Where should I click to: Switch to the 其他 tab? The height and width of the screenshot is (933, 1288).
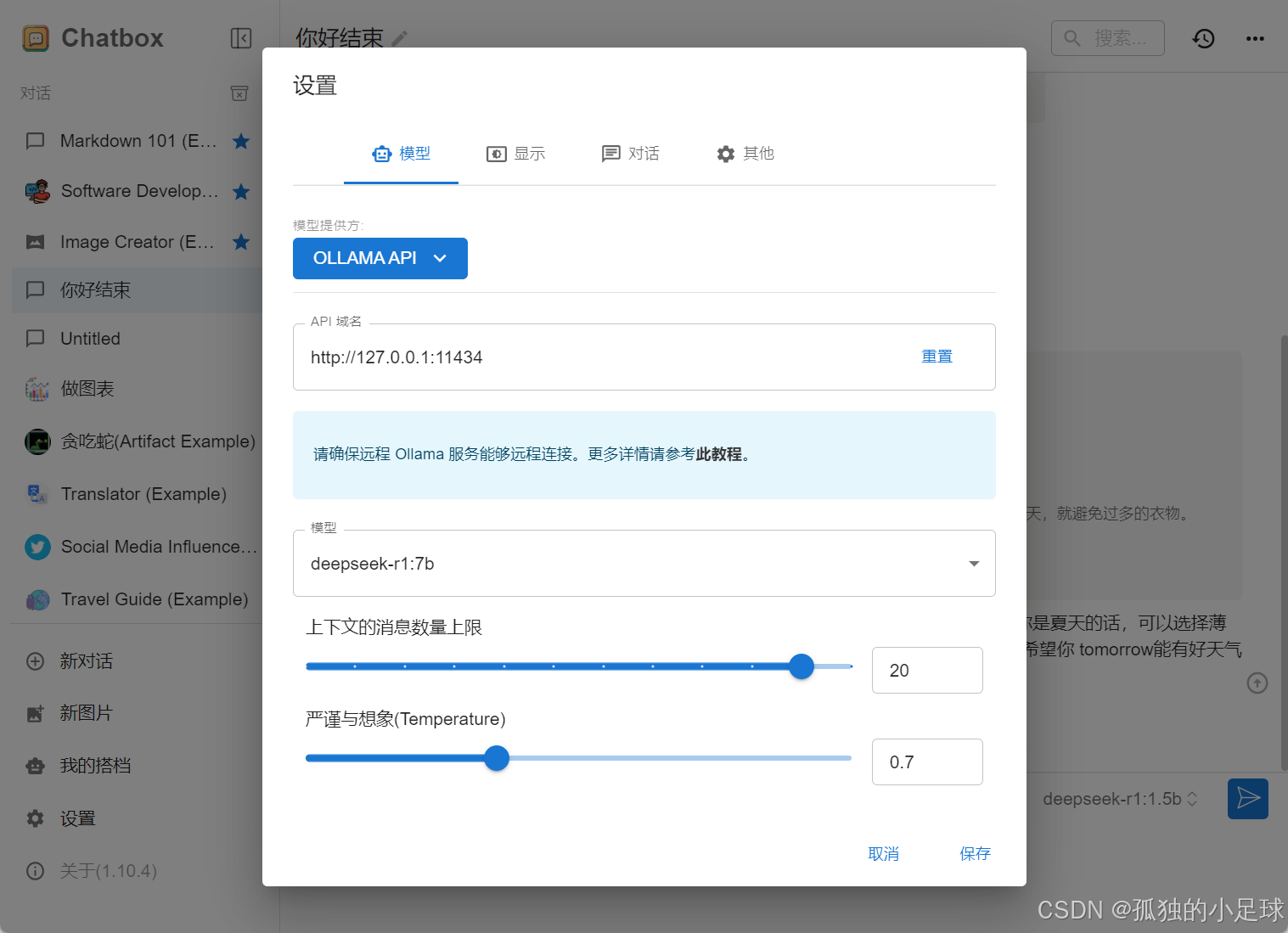click(x=745, y=154)
